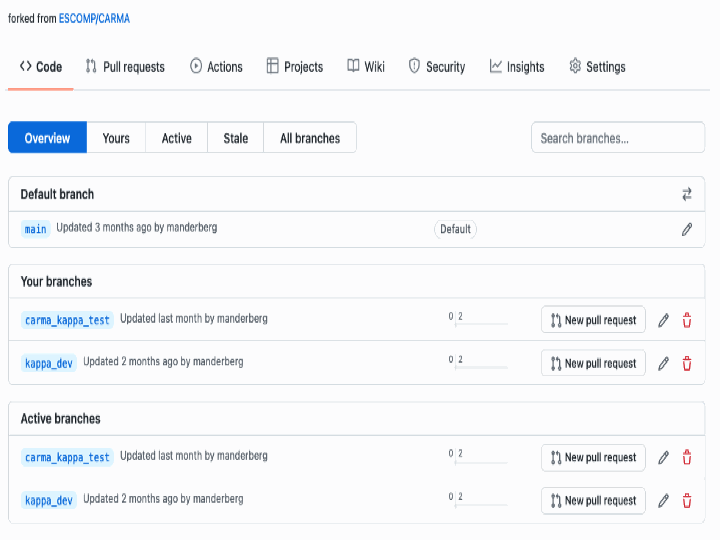Delete kappa_dev in Active branches with trash icon

[687, 500]
